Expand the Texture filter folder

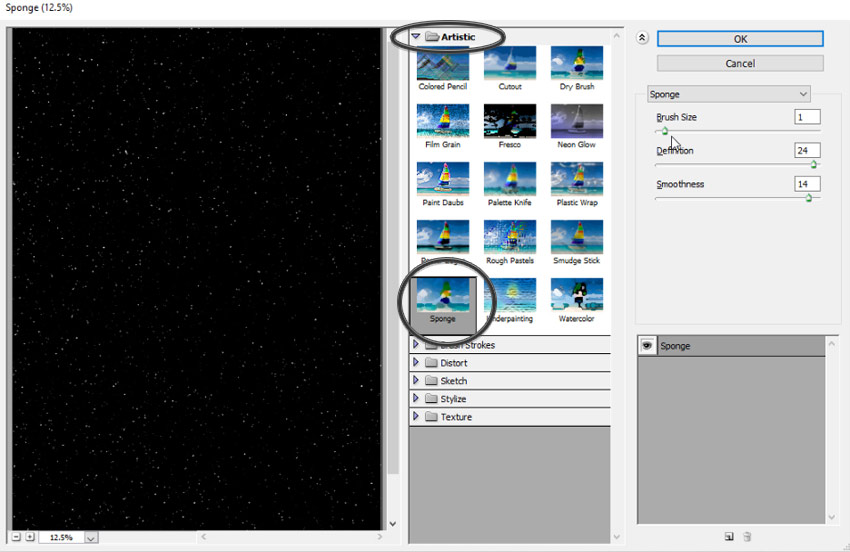(416, 416)
